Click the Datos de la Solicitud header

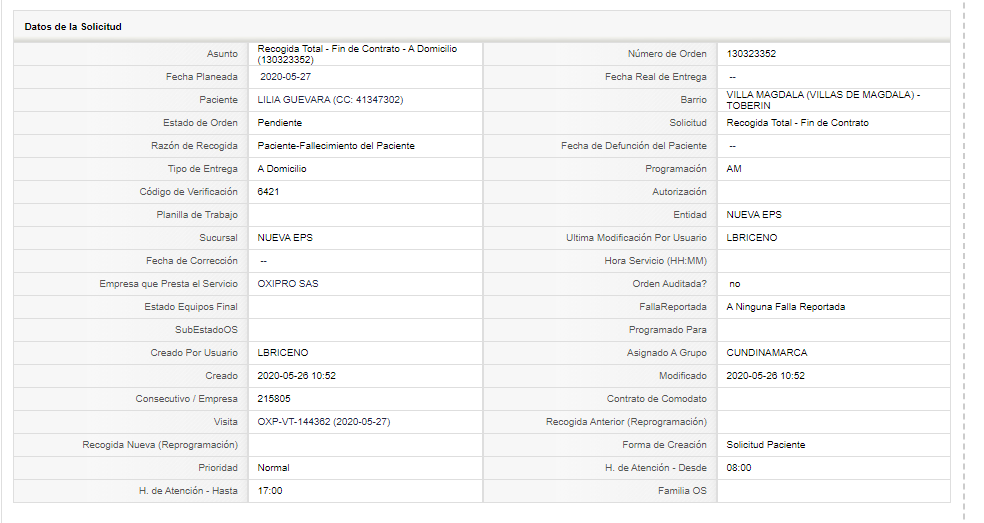point(73,26)
